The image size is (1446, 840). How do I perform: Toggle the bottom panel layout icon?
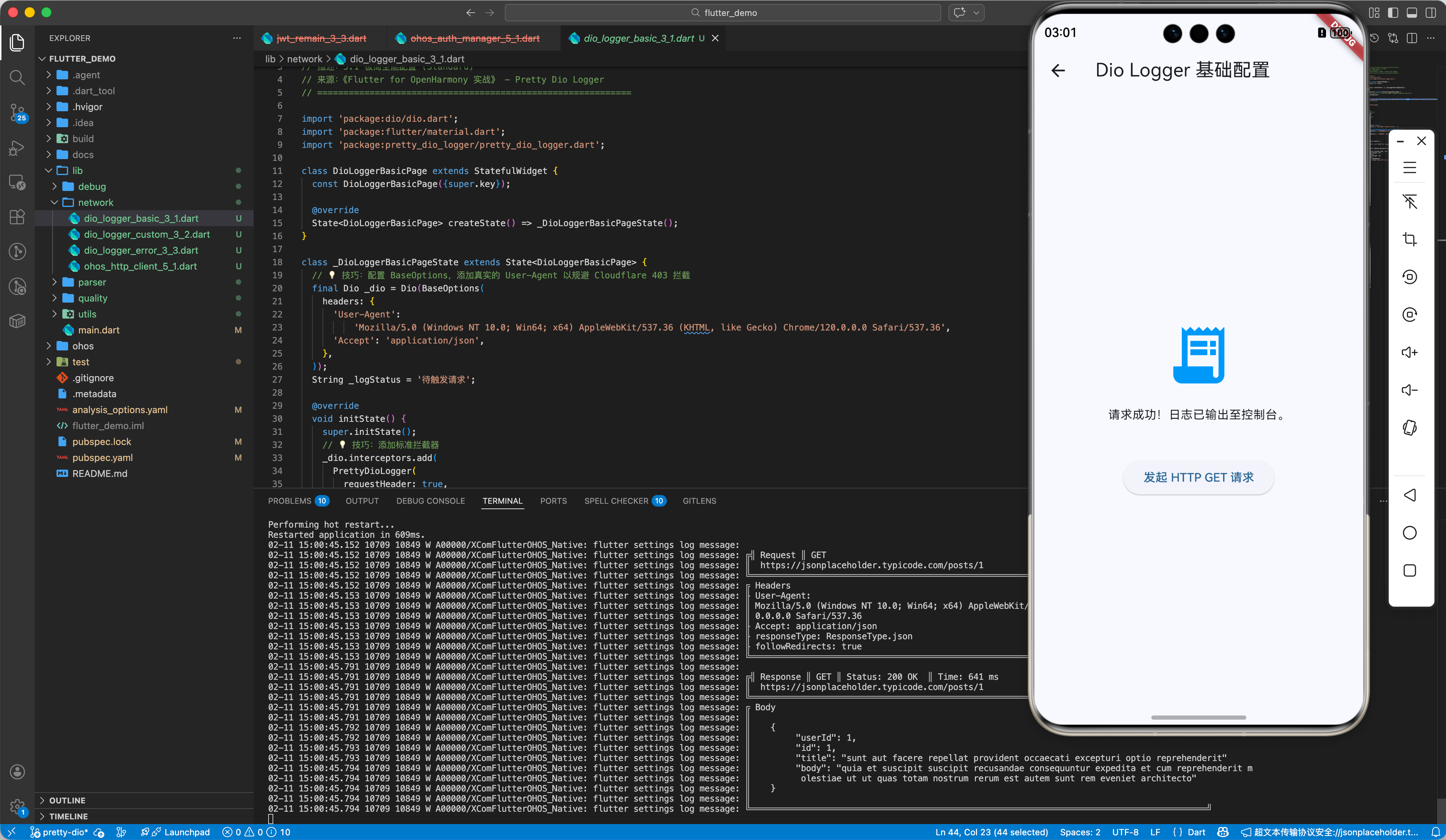1412,13
